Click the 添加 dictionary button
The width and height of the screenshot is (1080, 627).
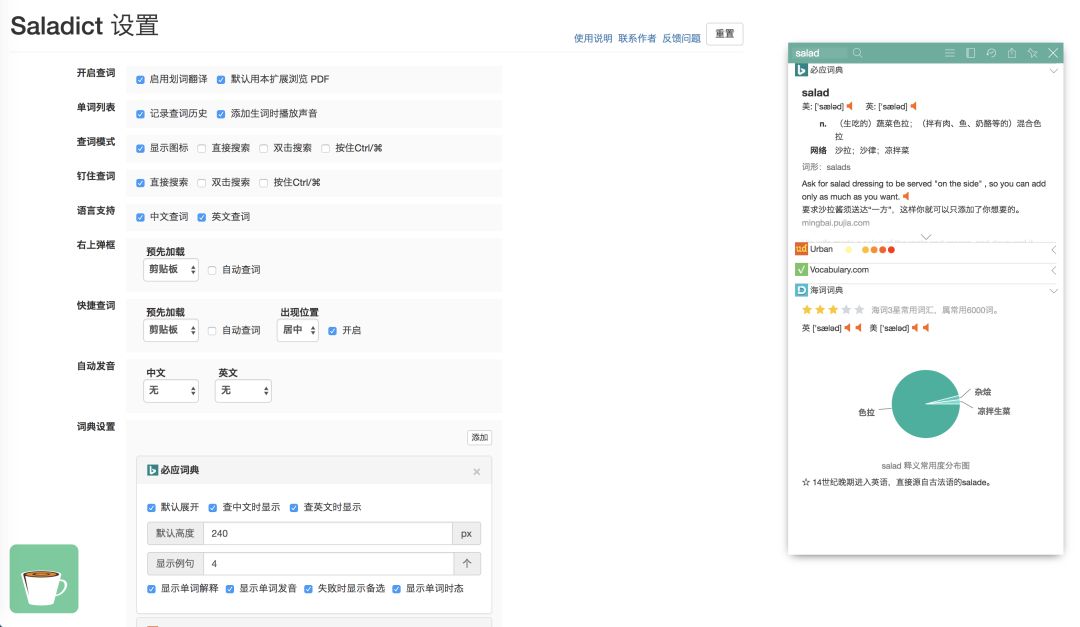pyautogui.click(x=480, y=438)
